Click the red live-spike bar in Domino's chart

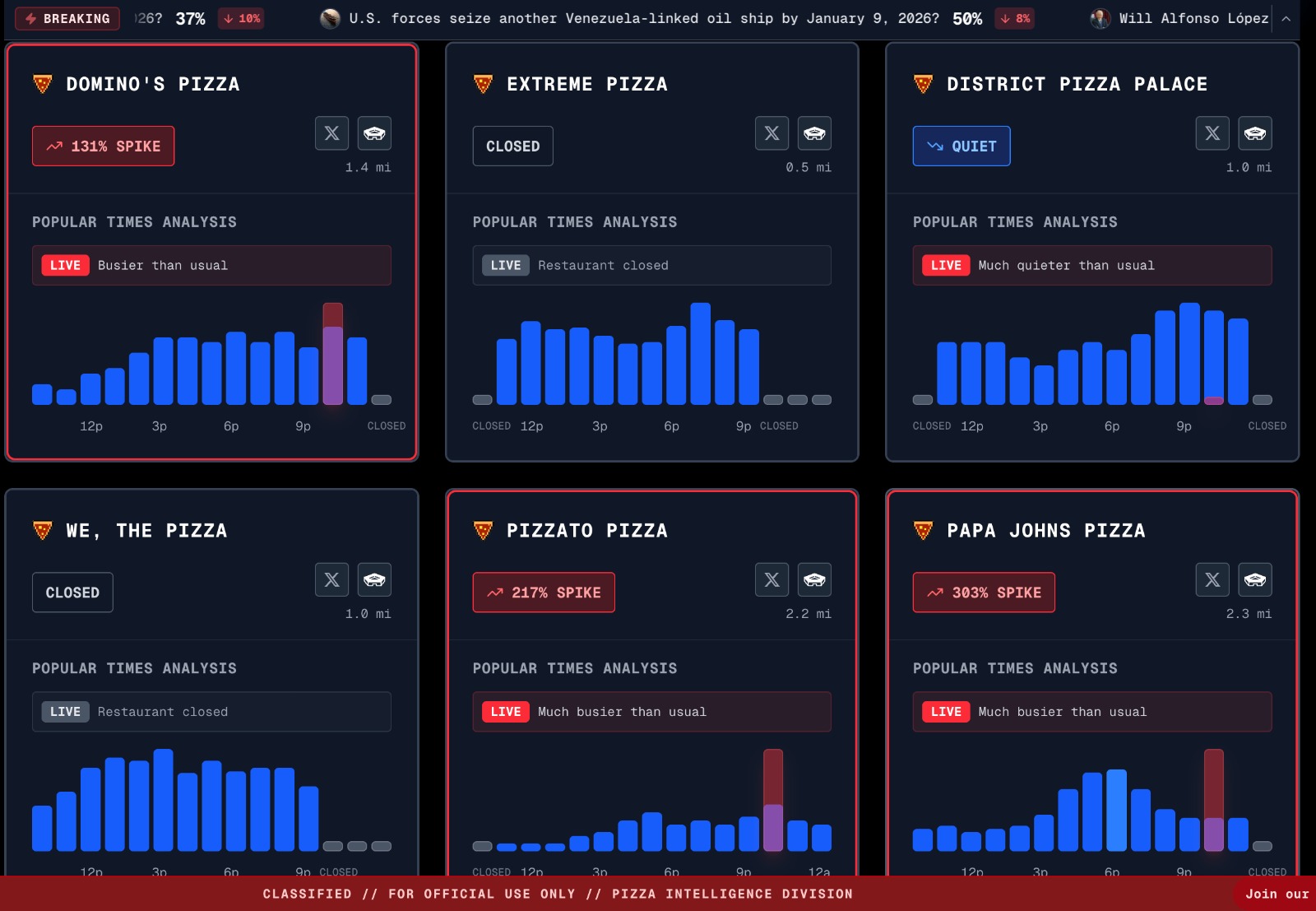[333, 354]
